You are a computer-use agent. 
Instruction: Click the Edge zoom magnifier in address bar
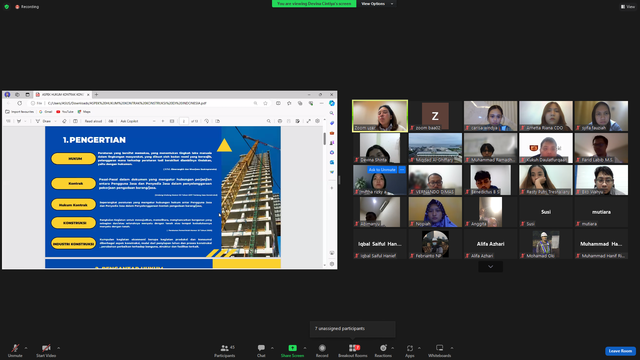click(256, 103)
